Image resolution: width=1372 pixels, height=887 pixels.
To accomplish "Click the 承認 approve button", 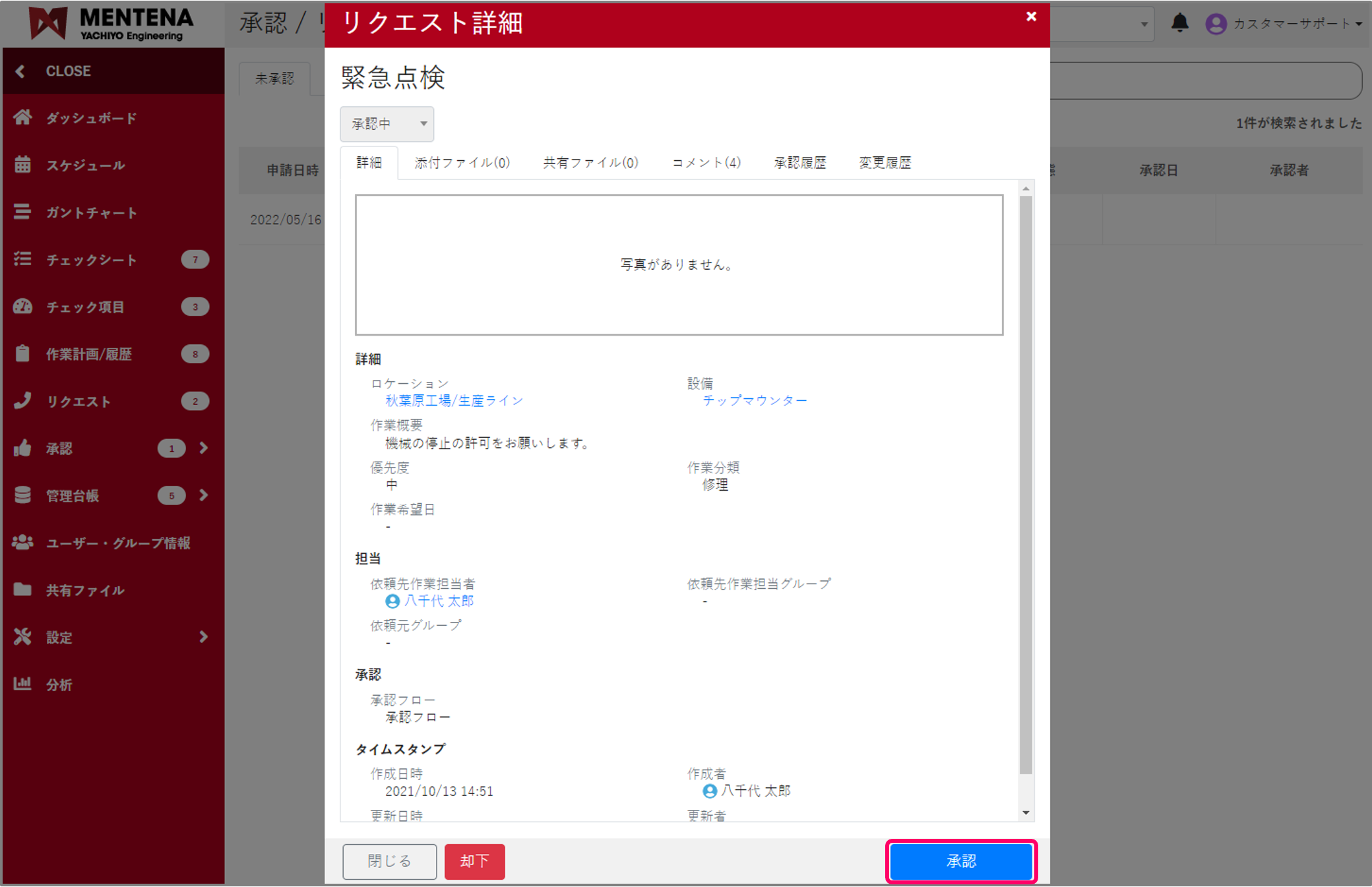I will tap(961, 861).
